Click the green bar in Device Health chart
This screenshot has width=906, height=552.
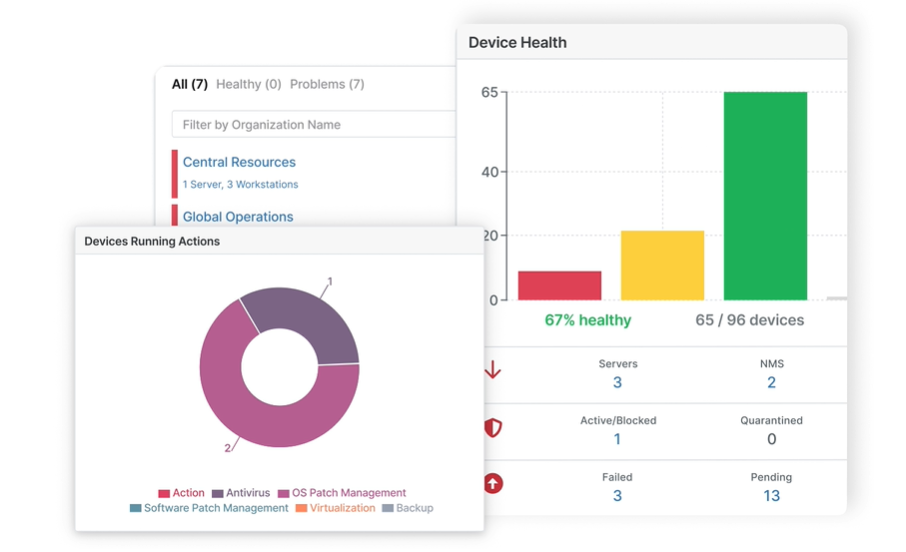[765, 196]
